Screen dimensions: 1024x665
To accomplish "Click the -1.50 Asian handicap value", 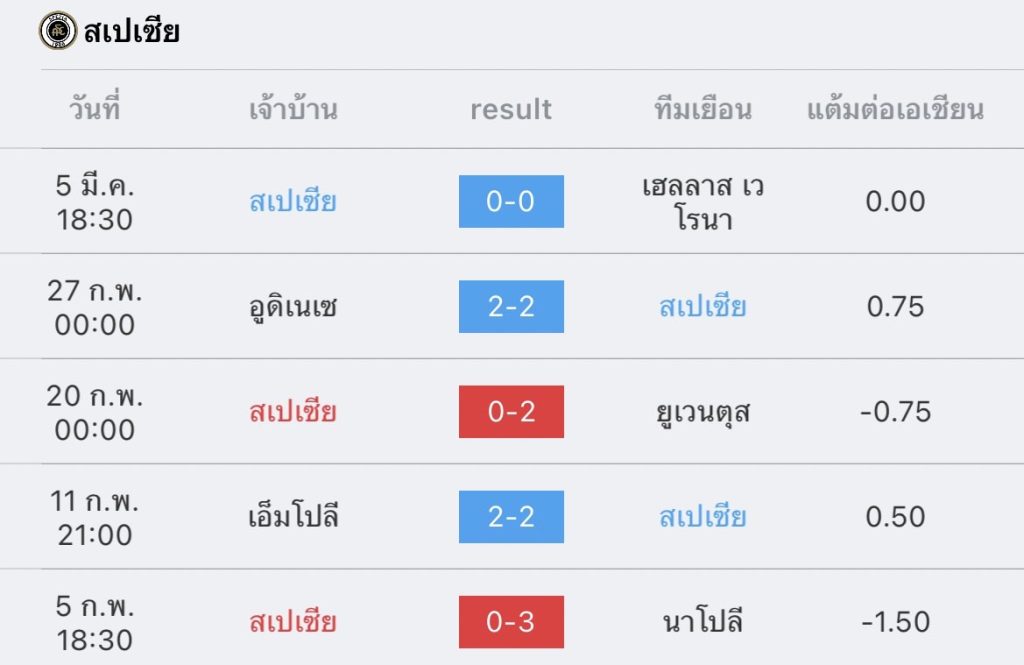I will point(895,622).
